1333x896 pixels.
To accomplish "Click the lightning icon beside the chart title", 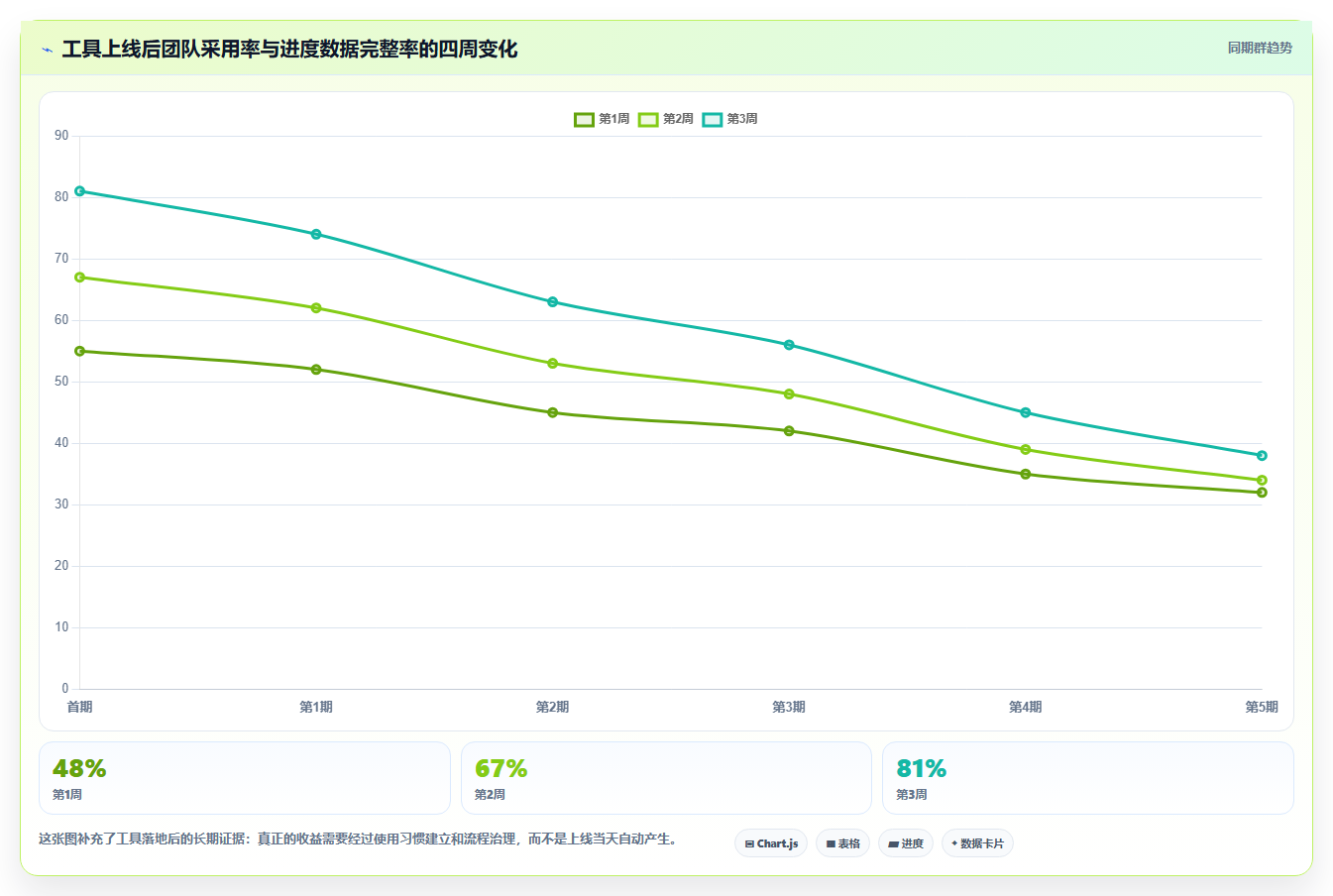I will (x=47, y=50).
